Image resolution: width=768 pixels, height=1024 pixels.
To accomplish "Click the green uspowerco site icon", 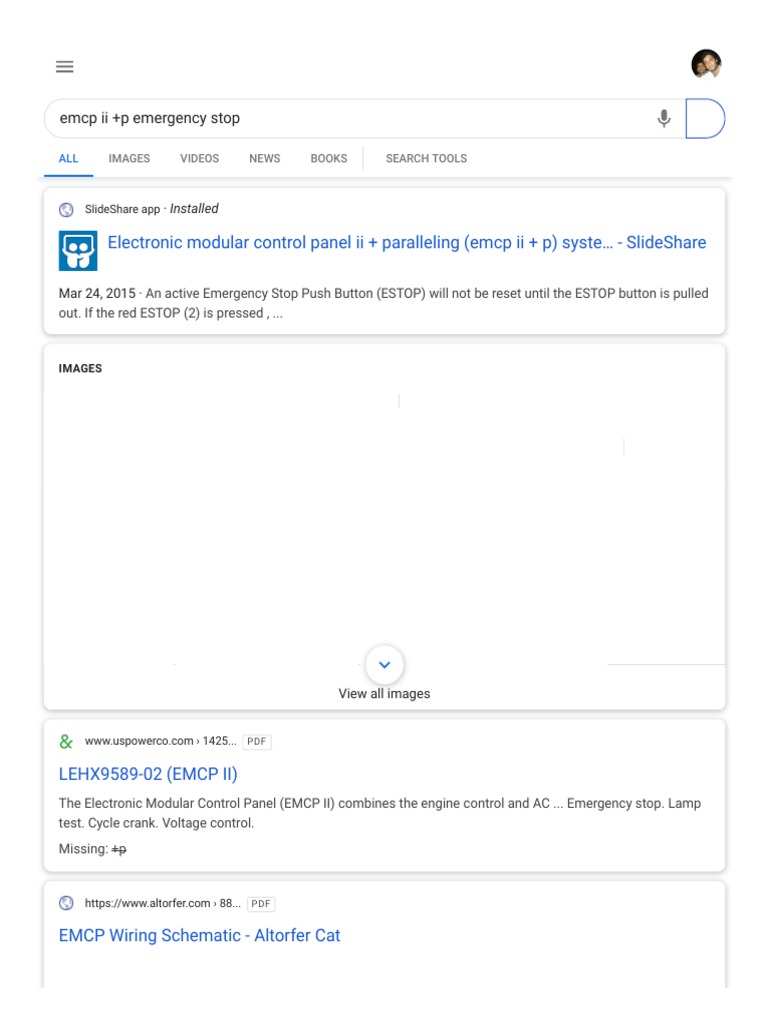I will [66, 741].
